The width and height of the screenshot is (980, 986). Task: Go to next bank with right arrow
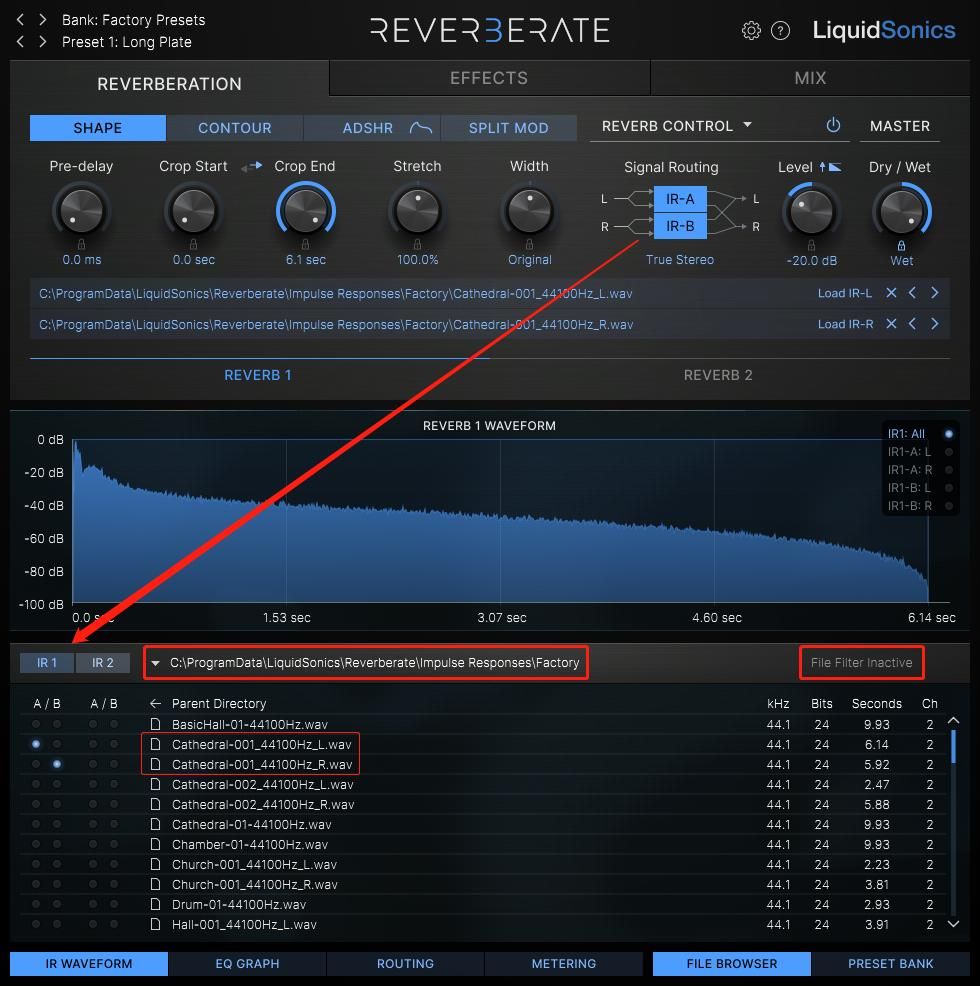[x=42, y=19]
